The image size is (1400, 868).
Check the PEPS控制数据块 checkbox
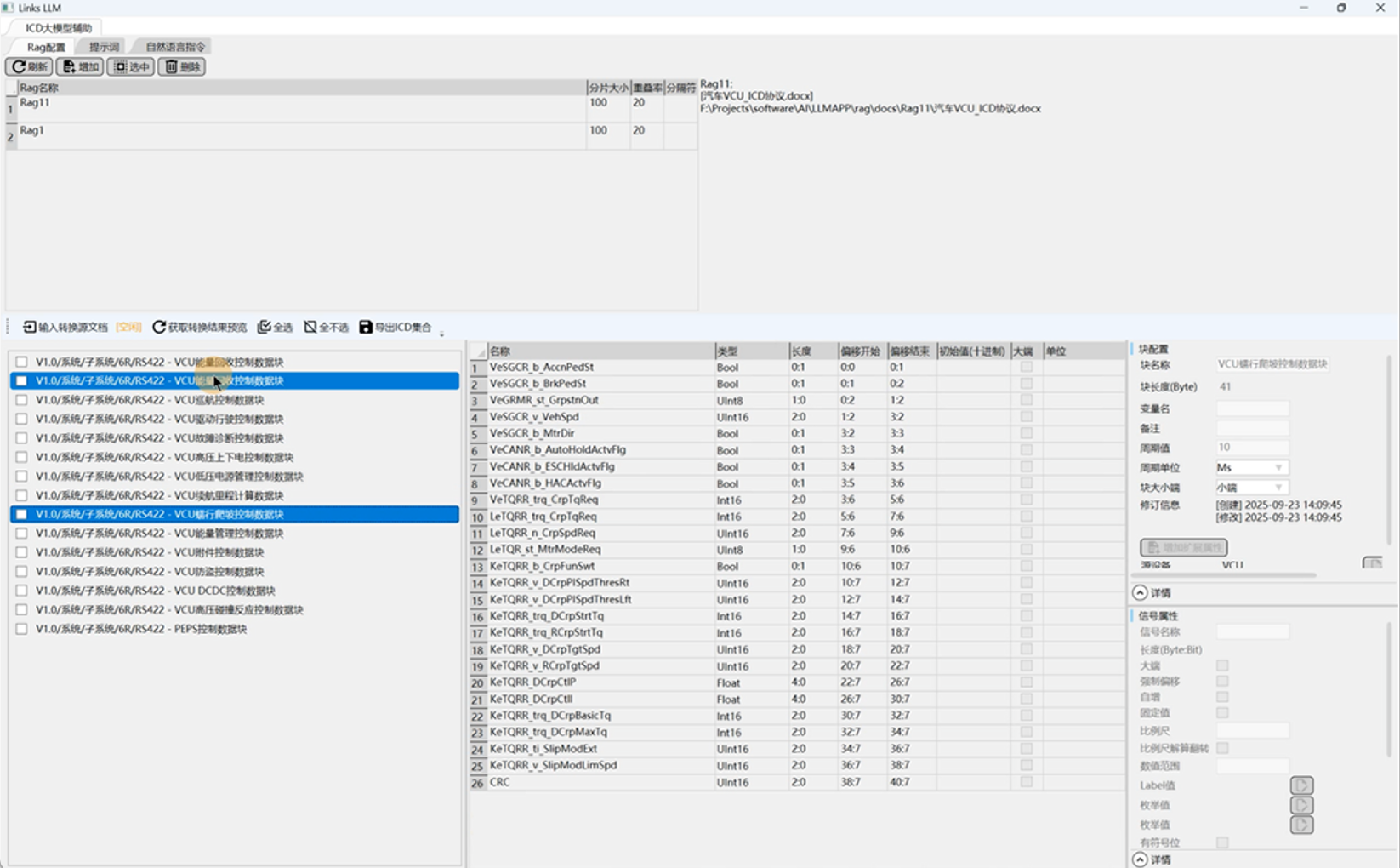[21, 629]
